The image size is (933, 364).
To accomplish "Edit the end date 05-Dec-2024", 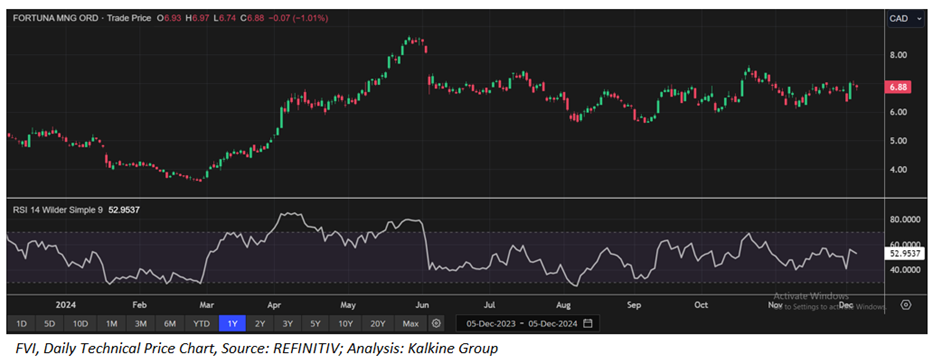I will coord(554,324).
